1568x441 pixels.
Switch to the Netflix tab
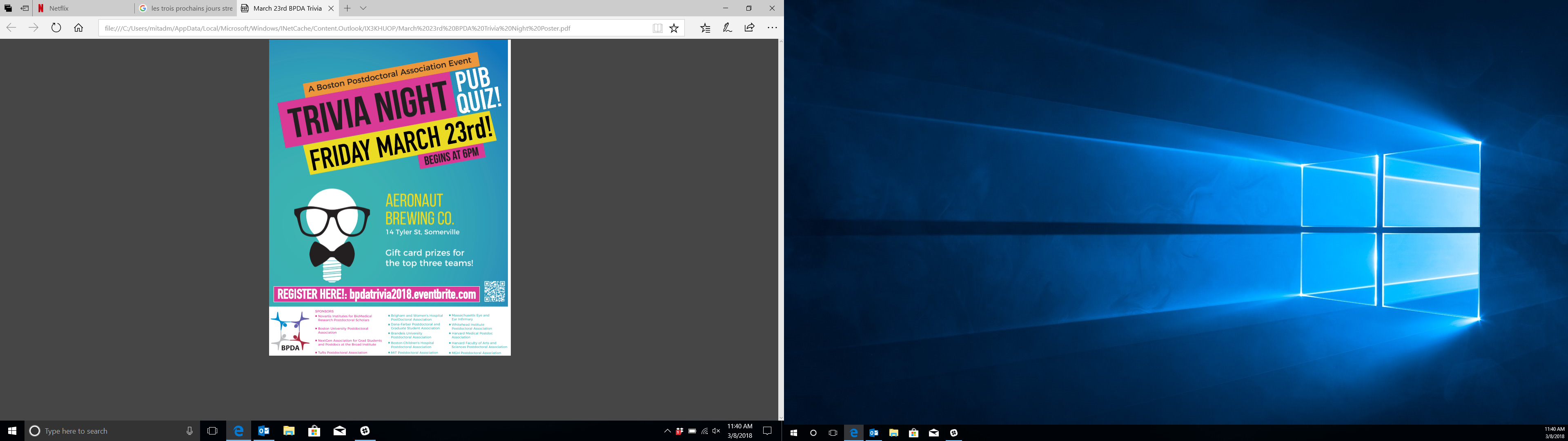[x=84, y=9]
